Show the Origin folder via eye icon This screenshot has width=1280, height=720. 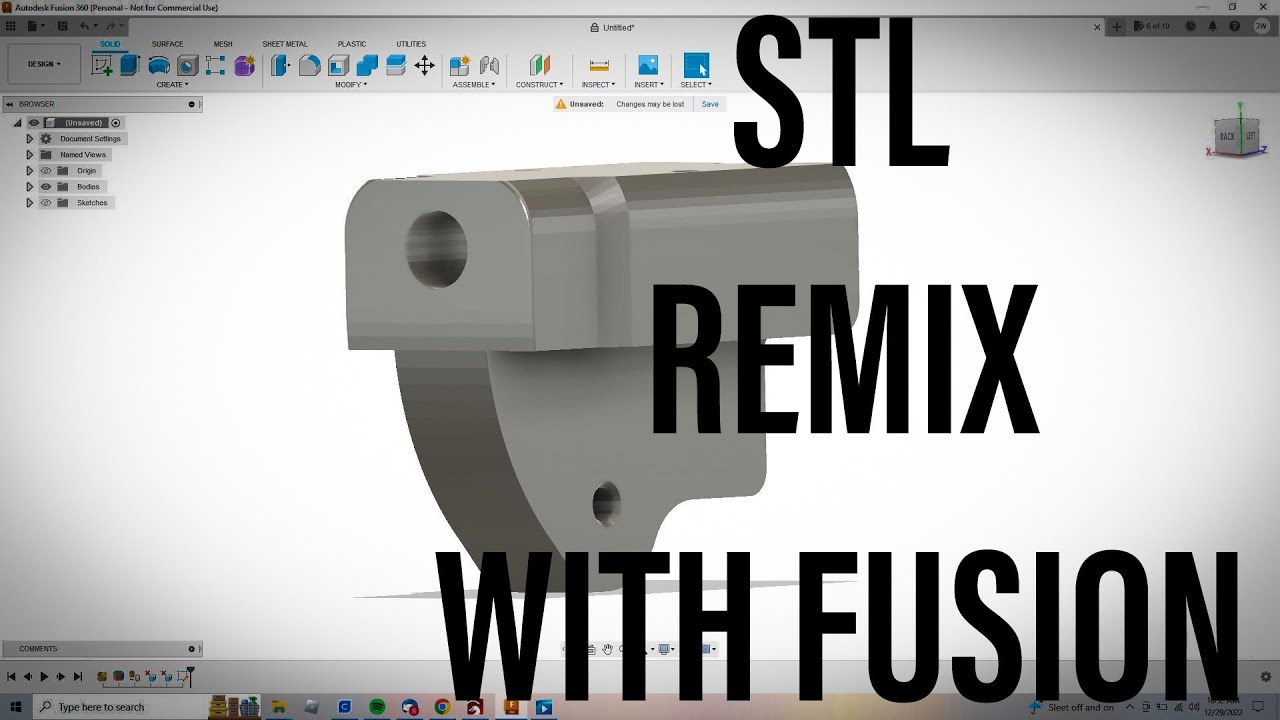pyautogui.click(x=45, y=170)
